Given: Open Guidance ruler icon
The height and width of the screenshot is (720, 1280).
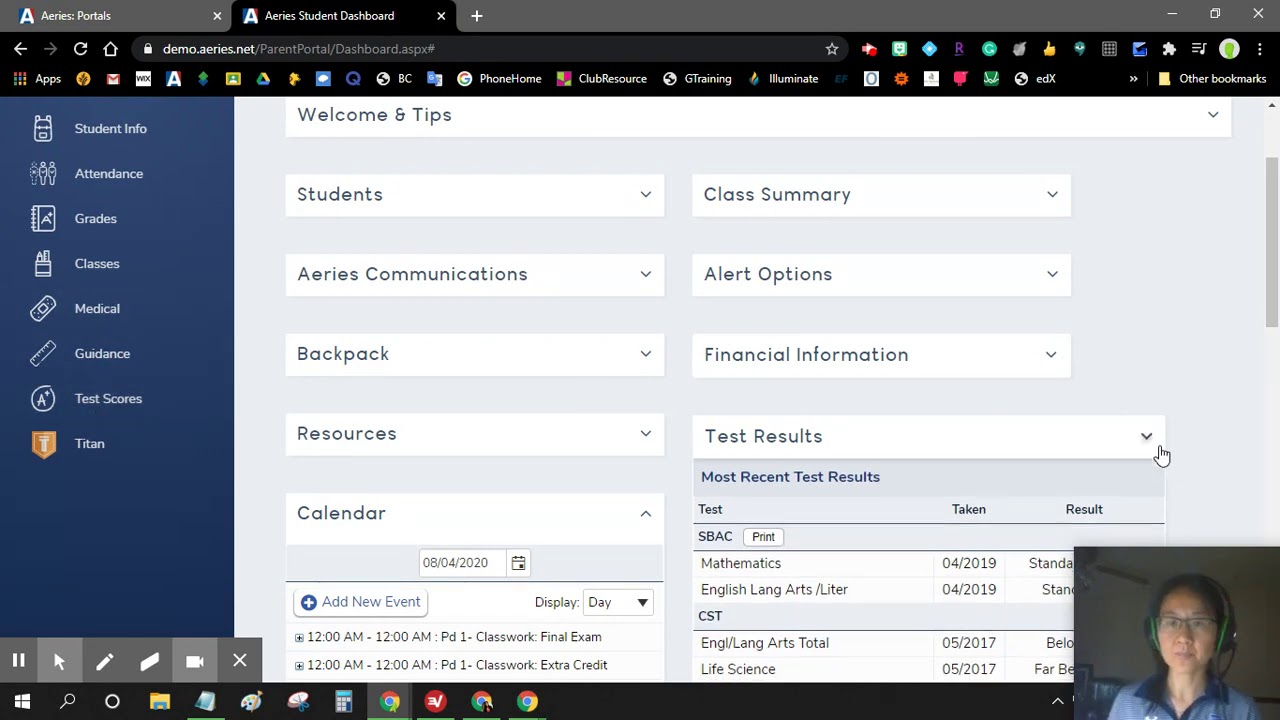Looking at the screenshot, I should point(43,353).
